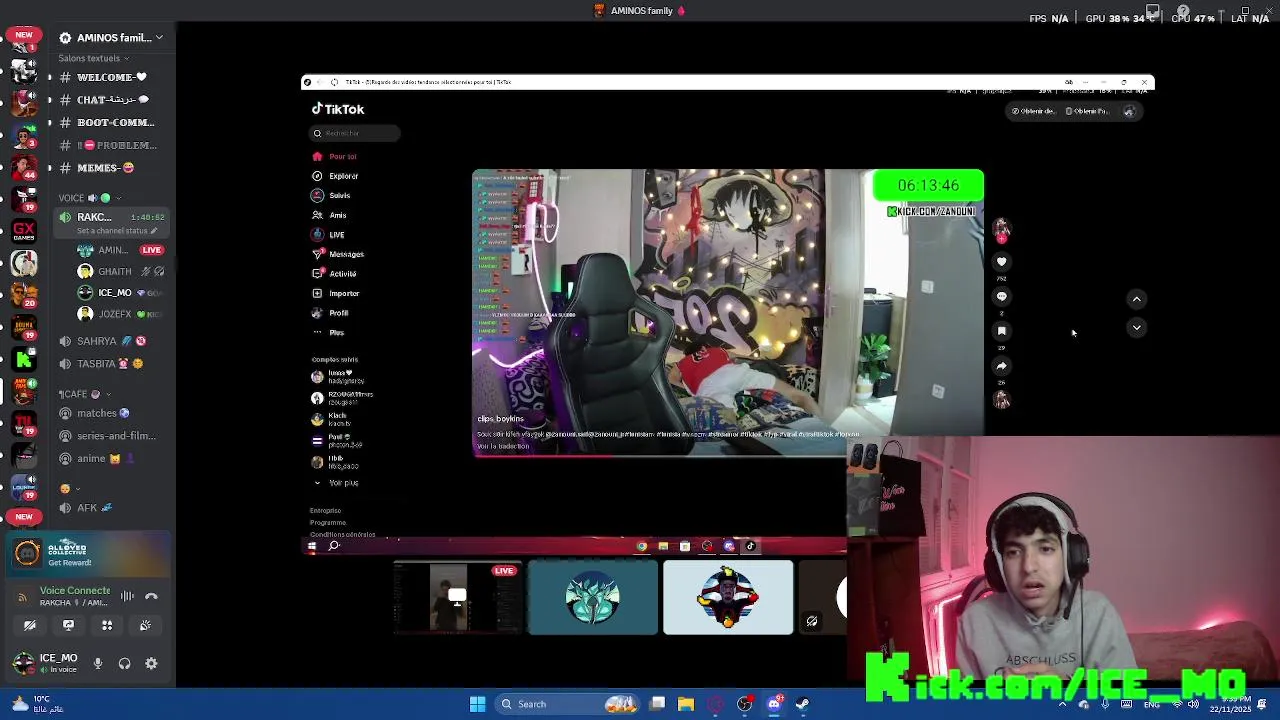Open the Windows Start menu
1280x720 pixels.
click(477, 704)
